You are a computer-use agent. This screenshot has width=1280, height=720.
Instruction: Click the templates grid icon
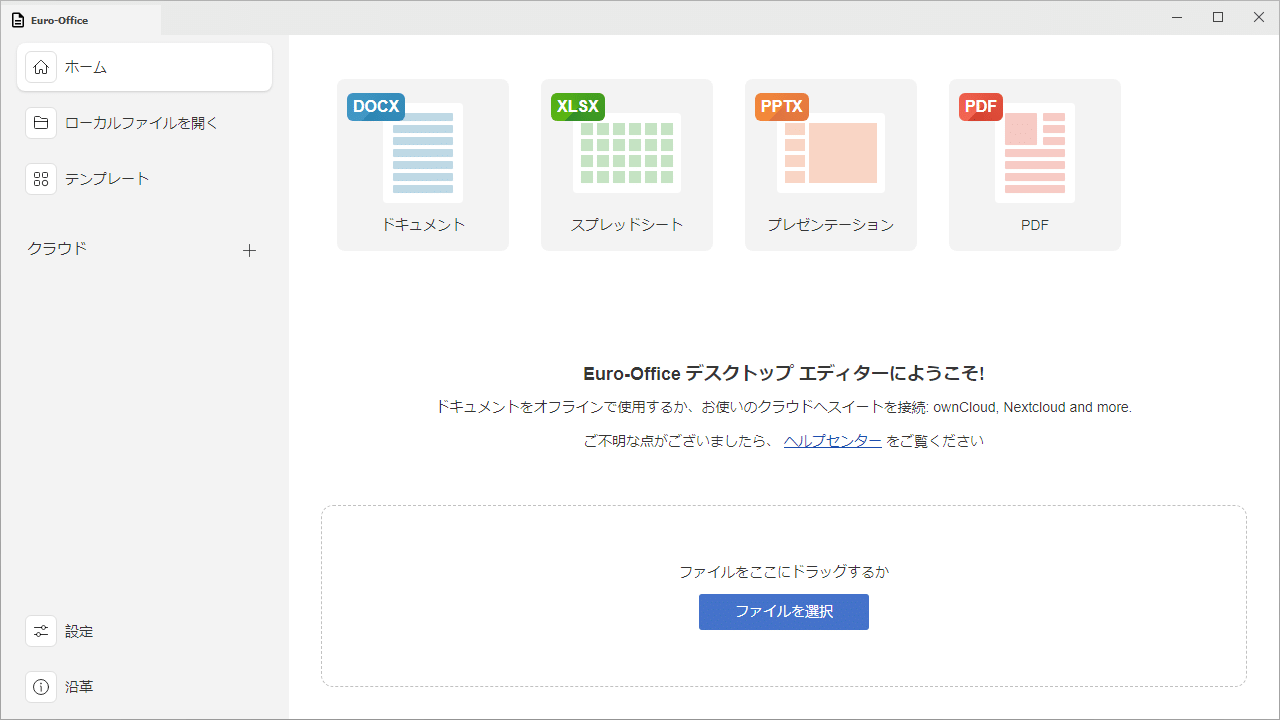pyautogui.click(x=41, y=179)
